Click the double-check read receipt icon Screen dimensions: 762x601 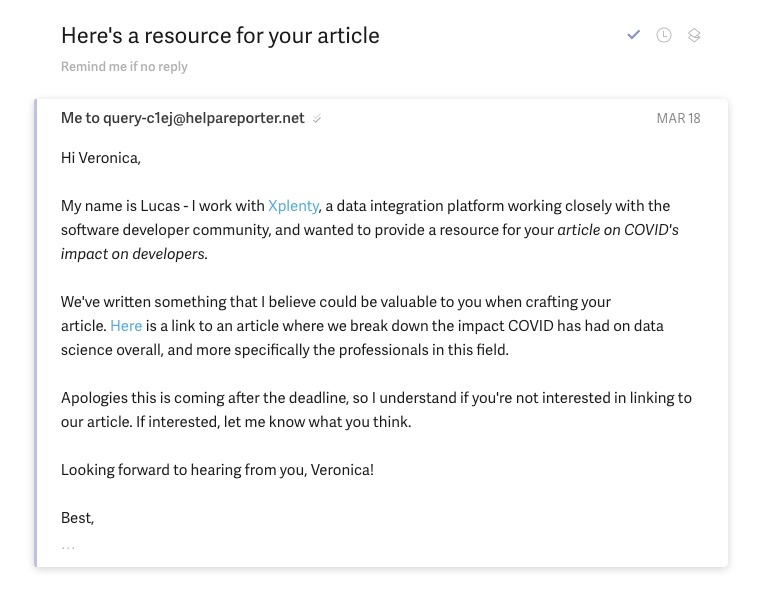tap(317, 119)
